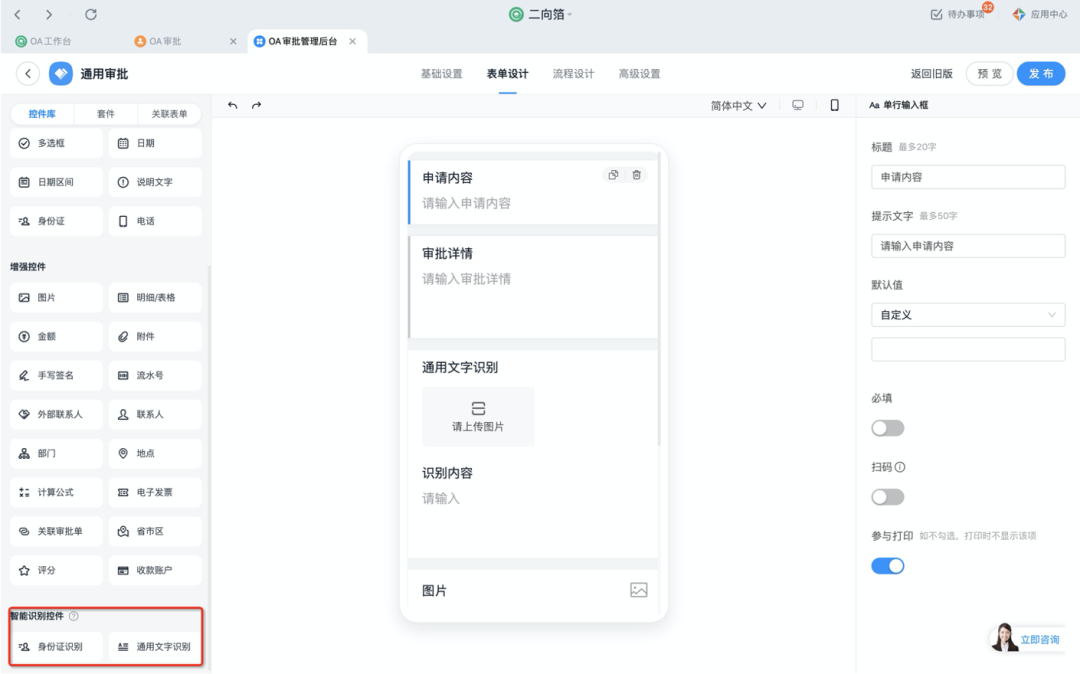1080x674 pixels.
Task: Open the 简体中文 language dropdown
Action: click(x=738, y=105)
